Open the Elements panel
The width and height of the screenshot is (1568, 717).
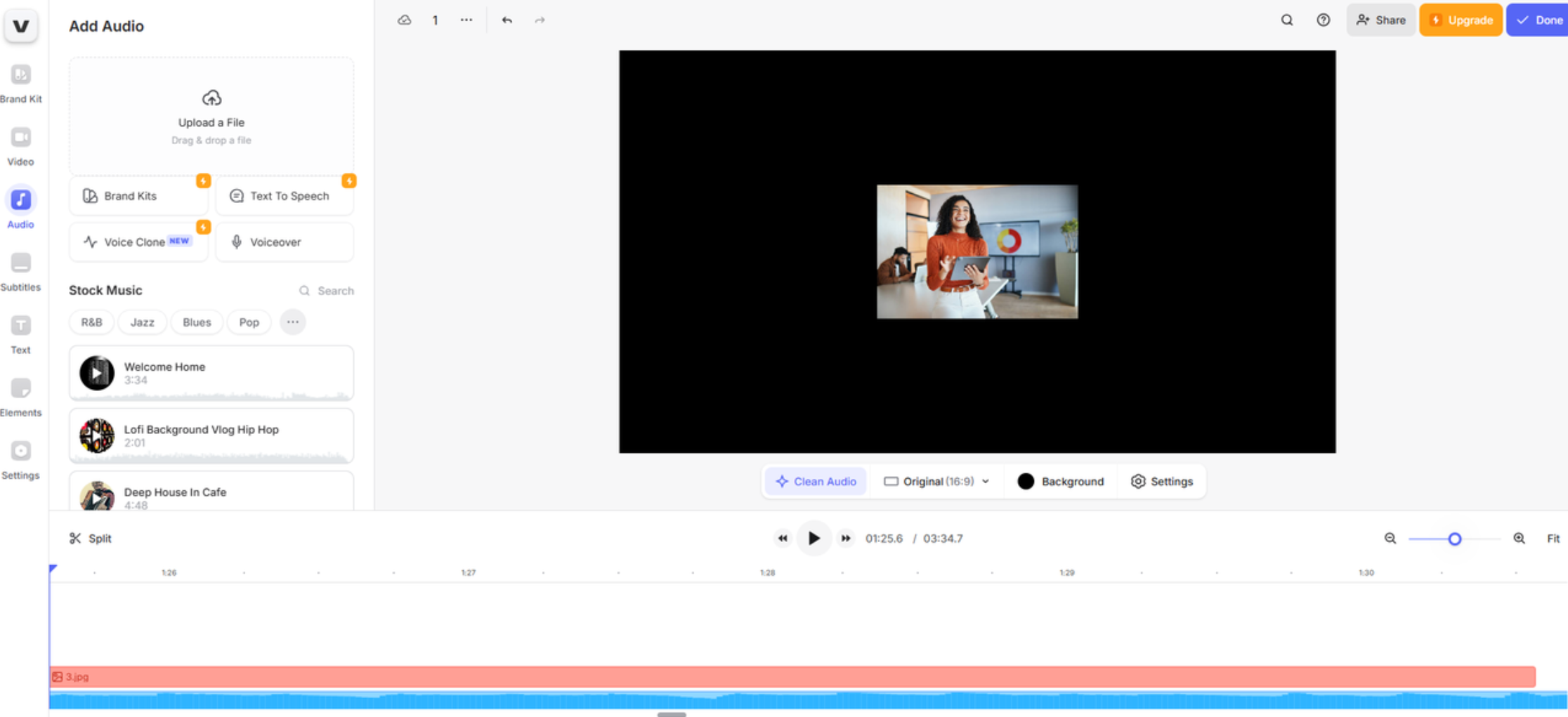pyautogui.click(x=20, y=395)
